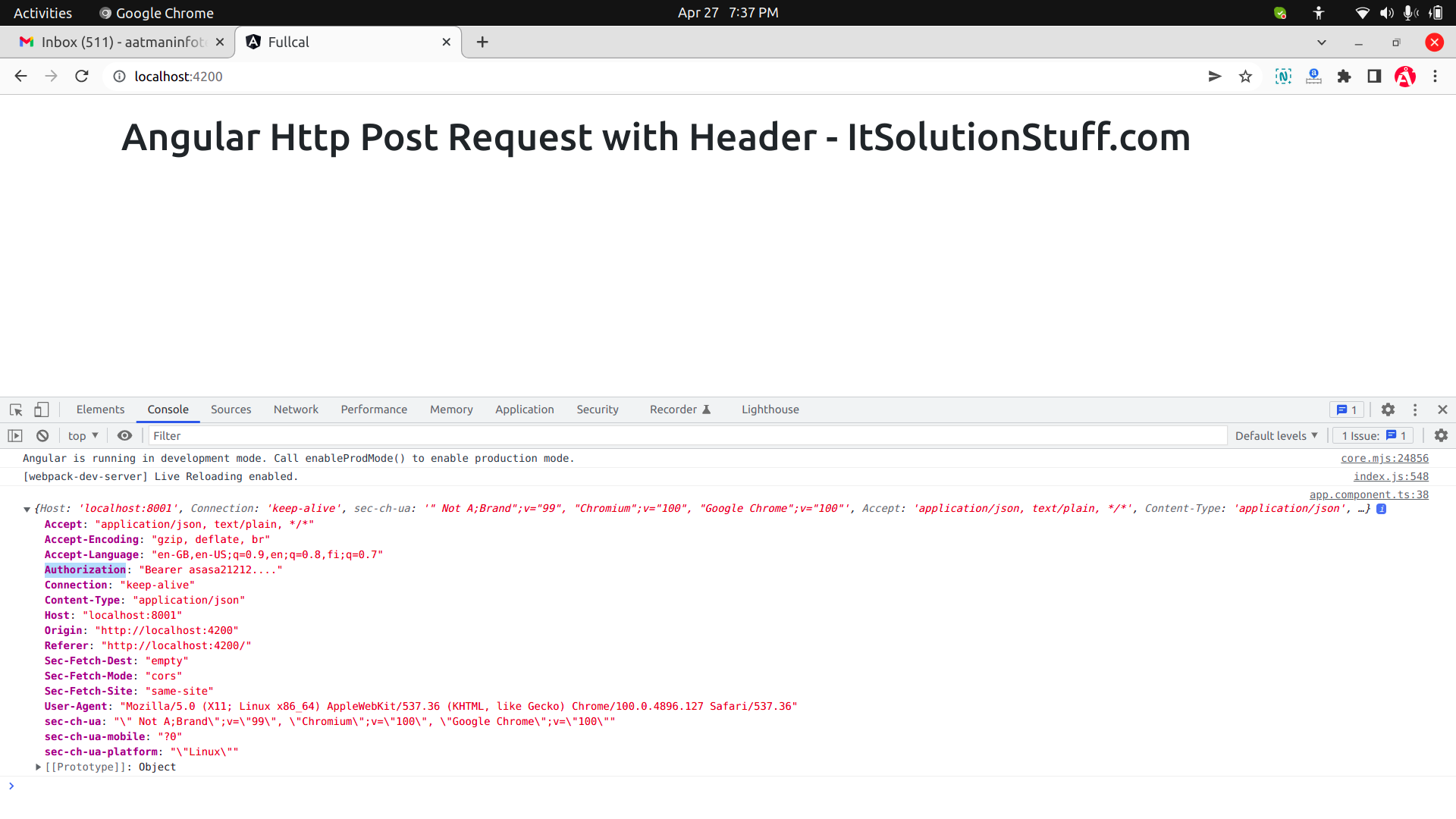The image size is (1456, 819).
Task: Open DevTools settings gear
Action: tap(1388, 409)
